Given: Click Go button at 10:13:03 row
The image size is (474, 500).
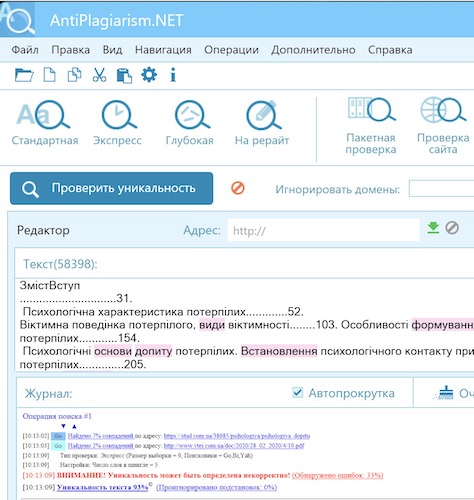Looking at the screenshot, I should point(58,446).
